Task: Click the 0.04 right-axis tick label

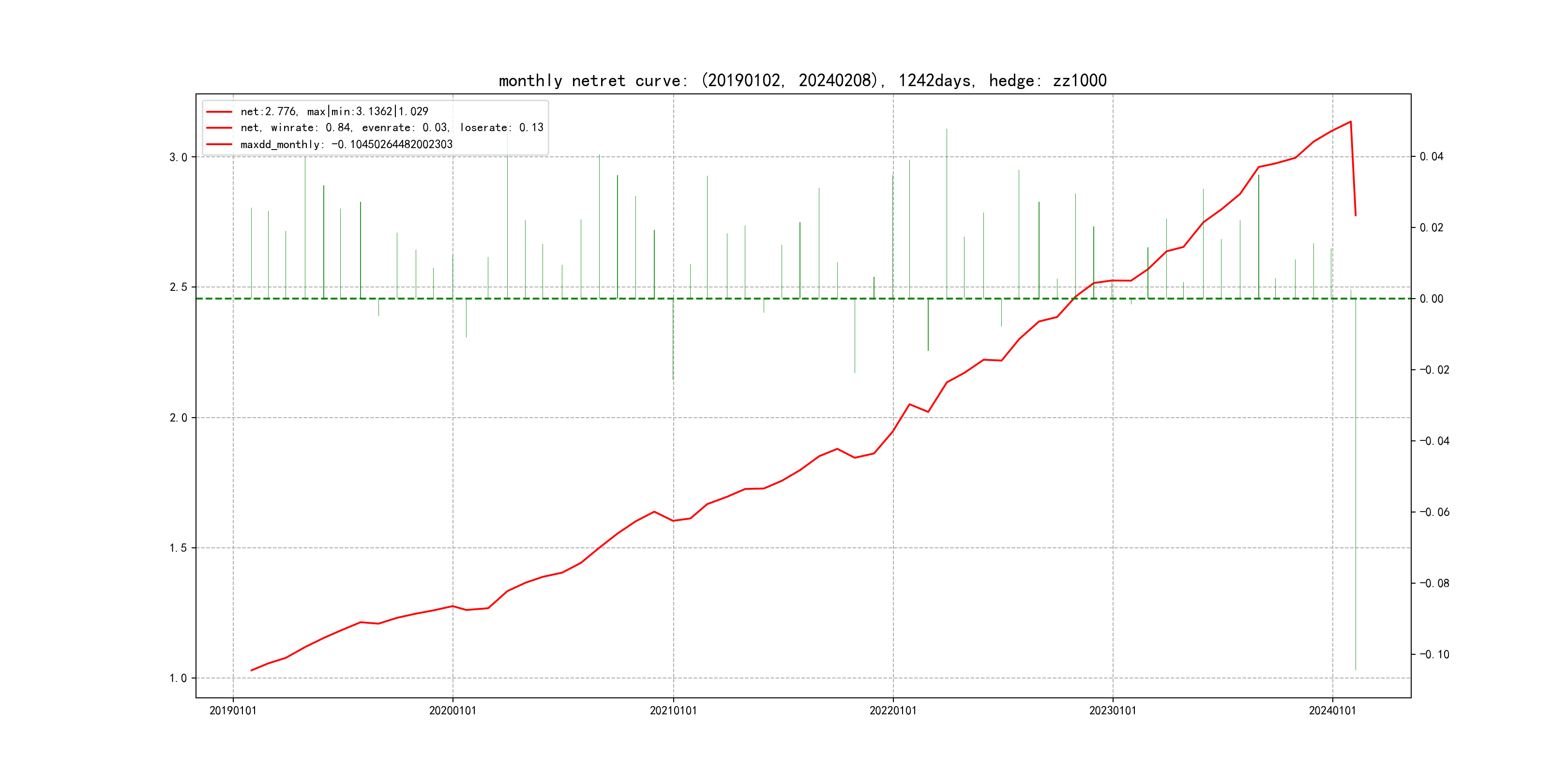Action: pos(1431,156)
